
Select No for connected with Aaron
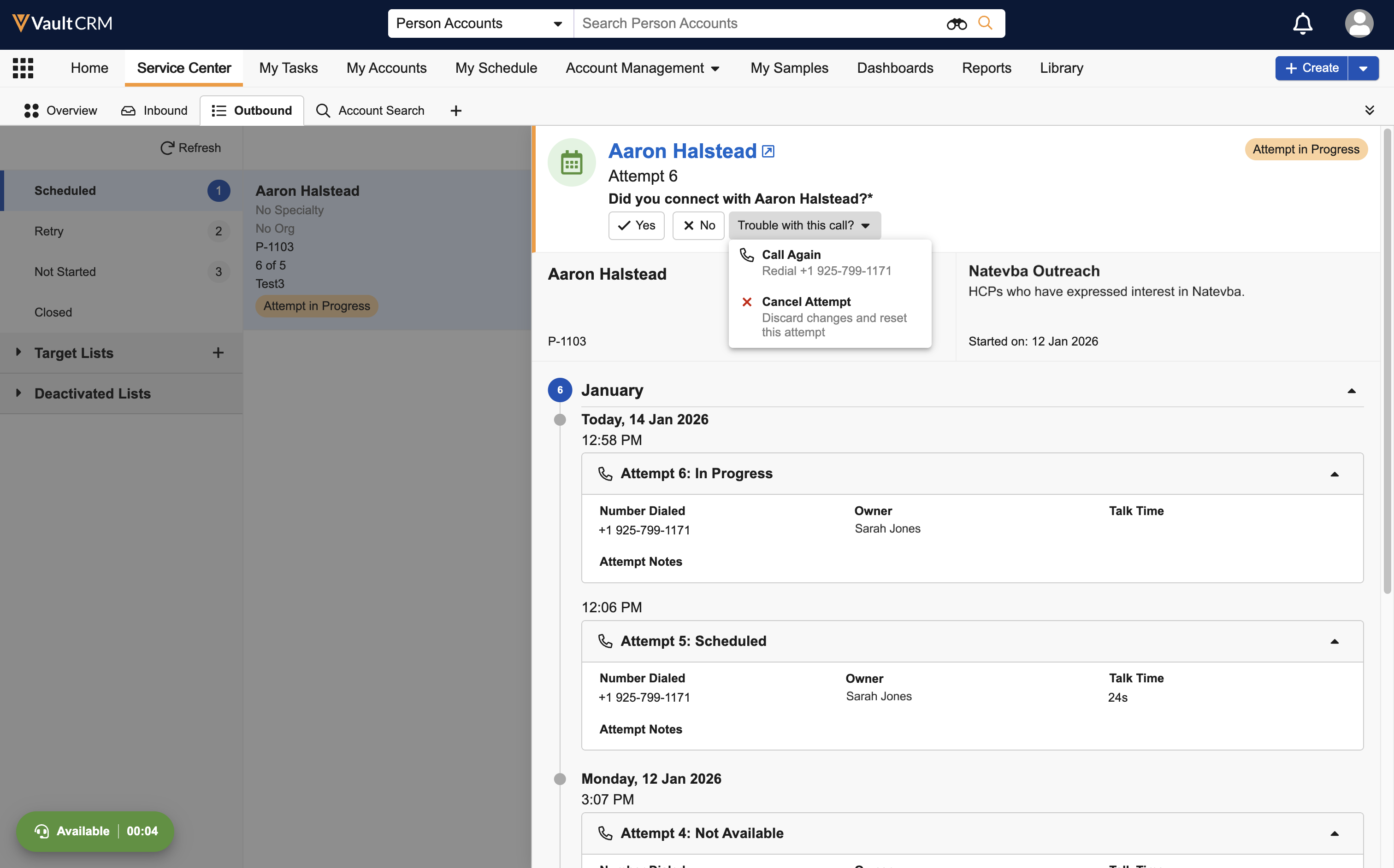tap(698, 226)
